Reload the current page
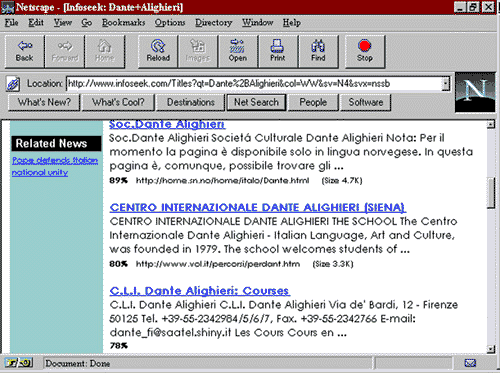 pos(158,52)
